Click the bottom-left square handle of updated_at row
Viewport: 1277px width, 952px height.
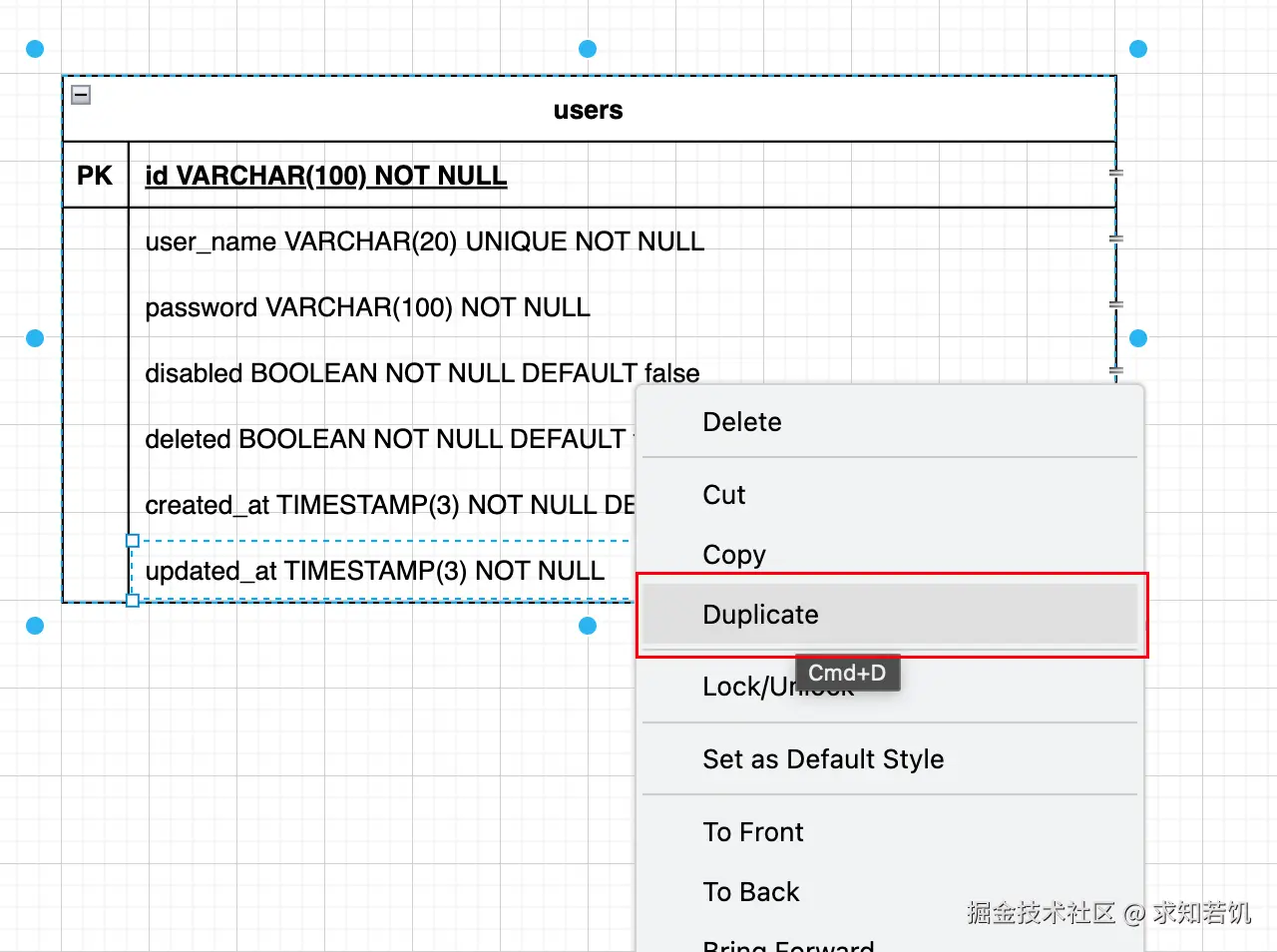pos(133,601)
